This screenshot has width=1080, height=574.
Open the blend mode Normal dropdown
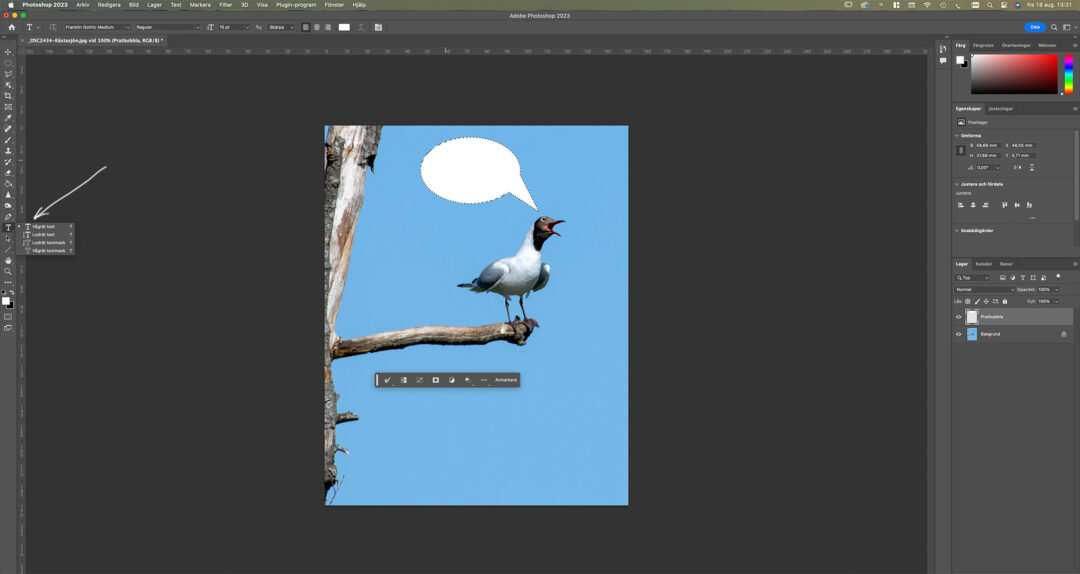pyautogui.click(x=984, y=289)
